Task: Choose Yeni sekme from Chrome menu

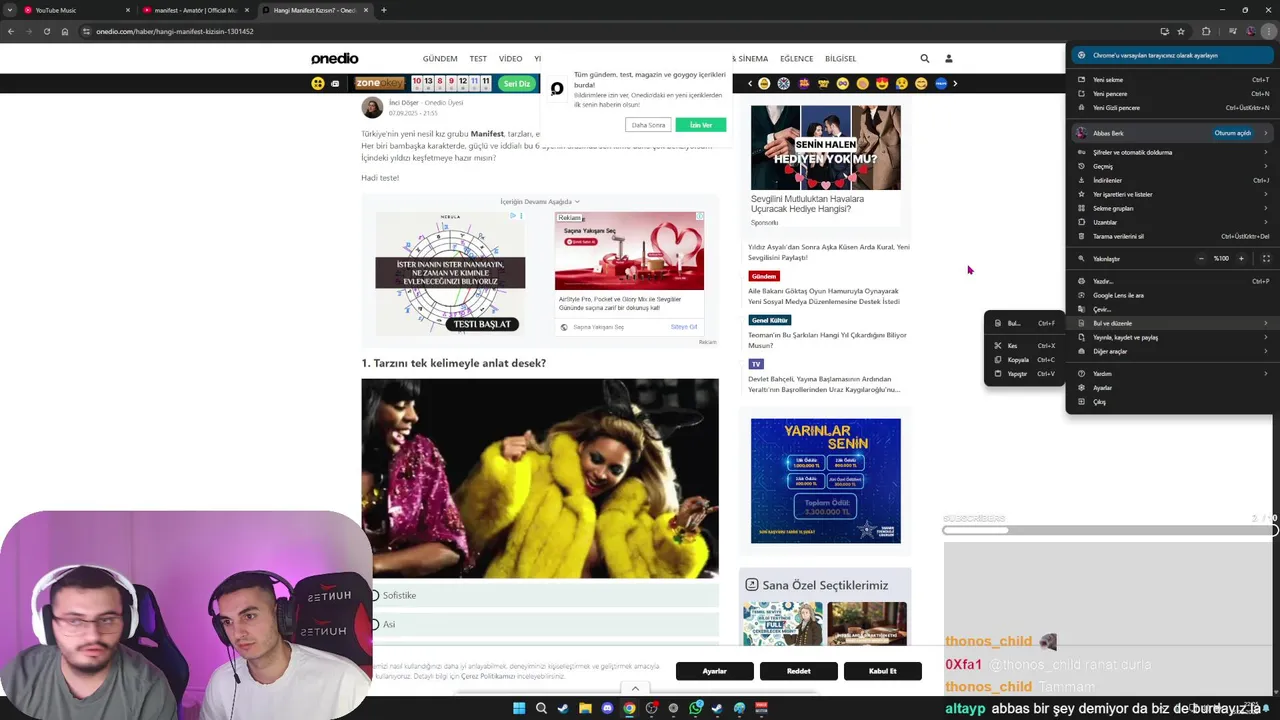Action: (x=1171, y=80)
